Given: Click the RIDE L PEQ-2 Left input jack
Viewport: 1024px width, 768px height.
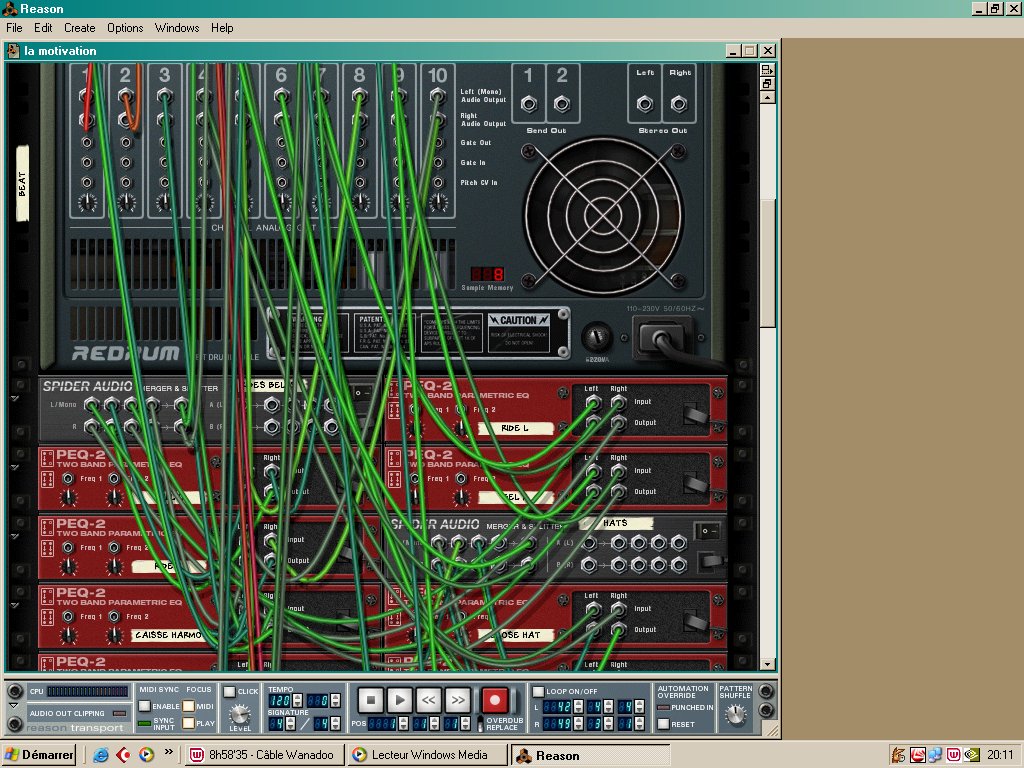Looking at the screenshot, I should tap(593, 402).
